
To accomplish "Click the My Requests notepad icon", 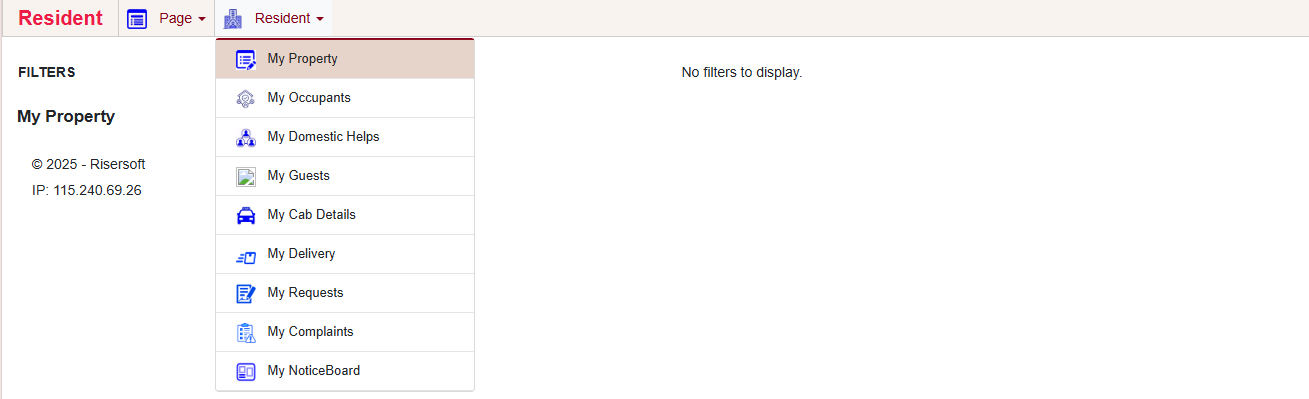I will (x=246, y=293).
